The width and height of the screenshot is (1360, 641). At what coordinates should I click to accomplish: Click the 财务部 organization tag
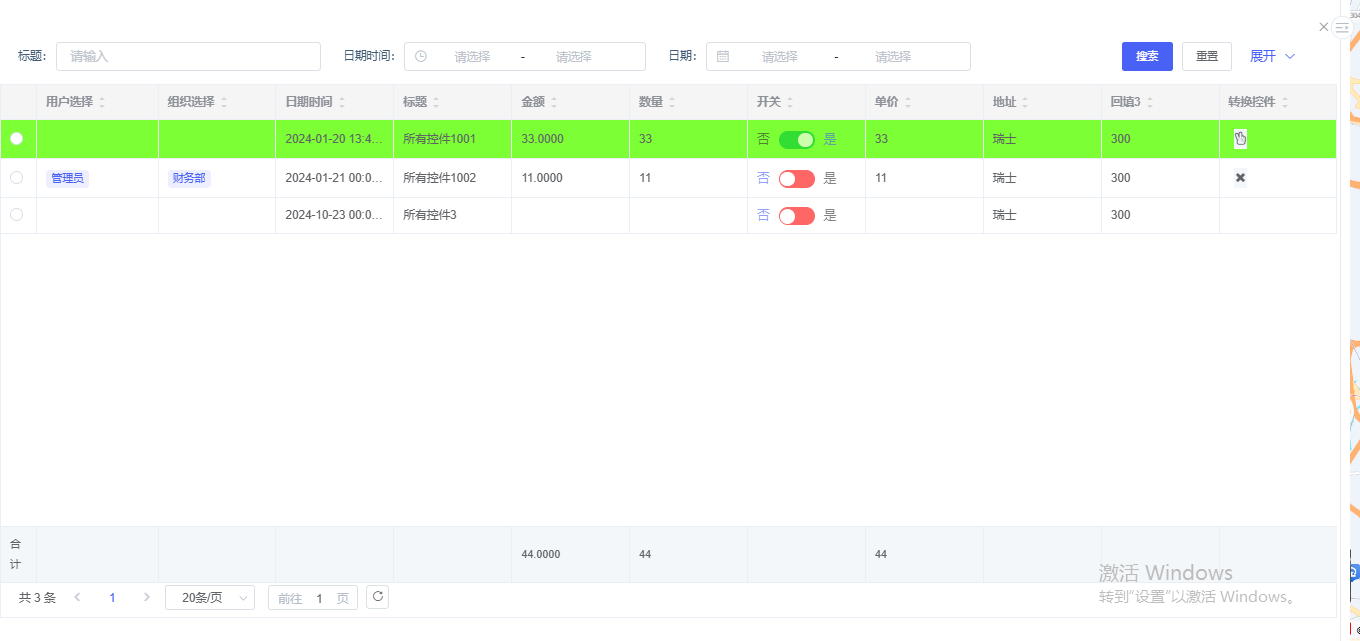click(x=189, y=178)
